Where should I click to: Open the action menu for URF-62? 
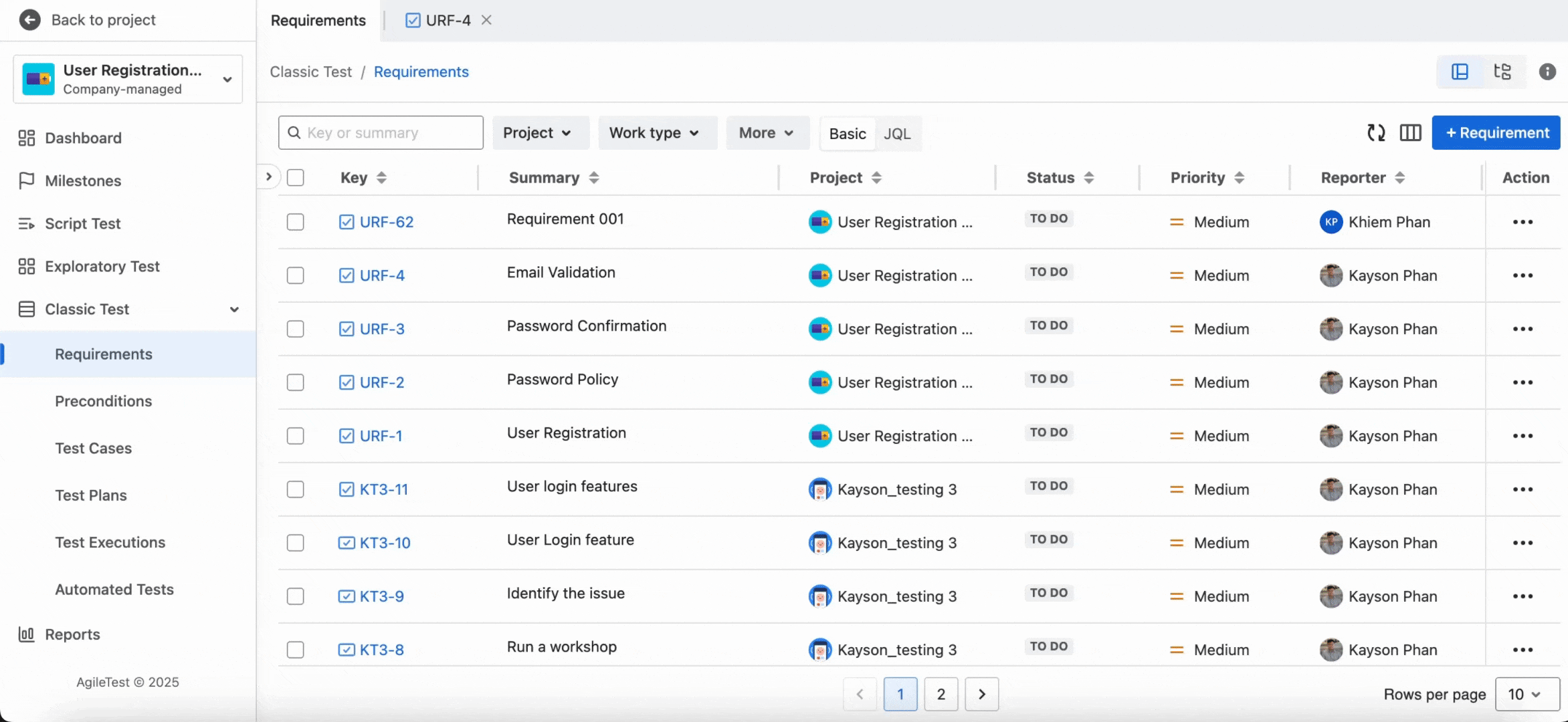(1523, 221)
